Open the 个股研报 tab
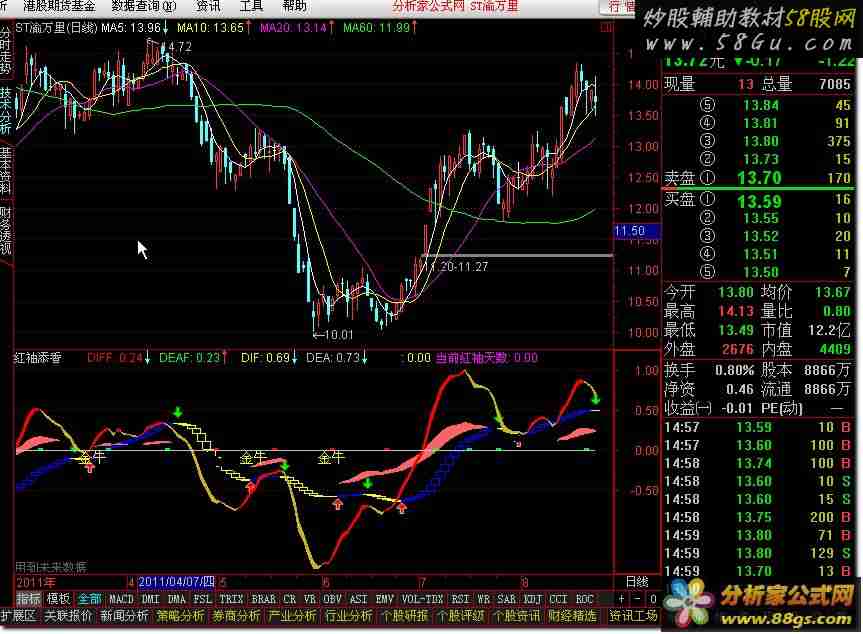Screen dimensions: 863x634 pos(405,616)
